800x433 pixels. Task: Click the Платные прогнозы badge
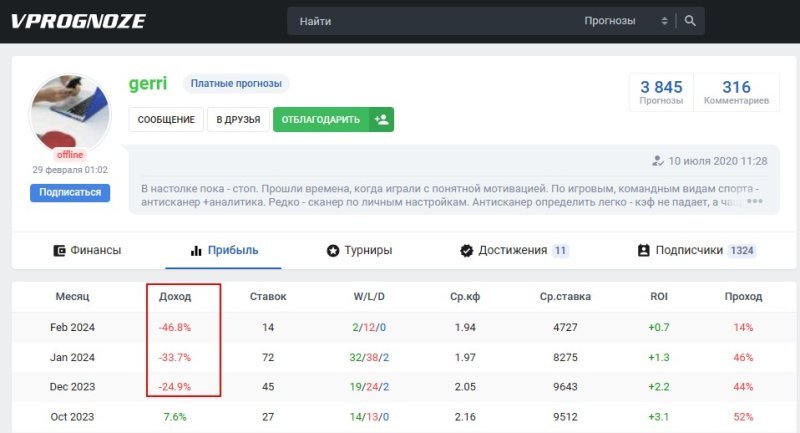click(236, 84)
